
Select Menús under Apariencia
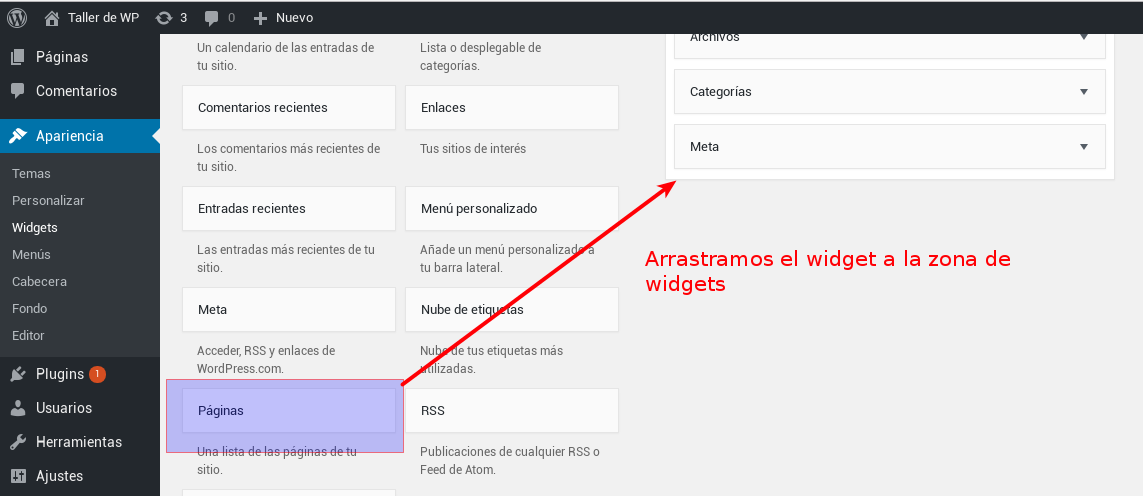point(31,255)
